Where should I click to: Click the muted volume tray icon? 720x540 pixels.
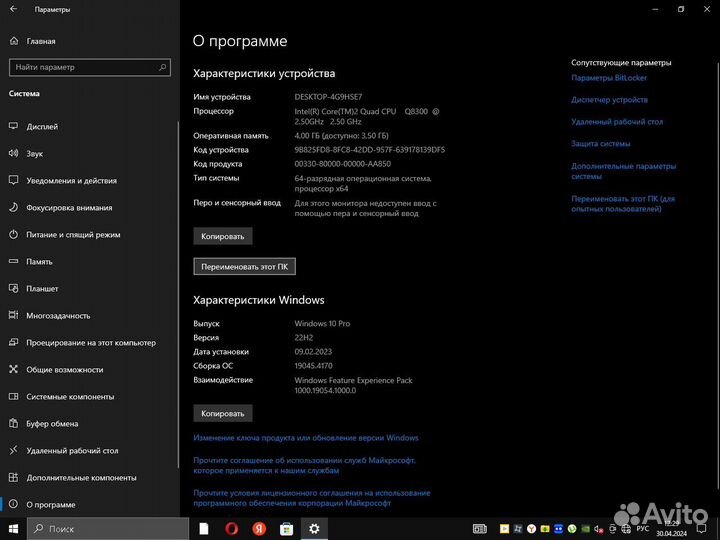pos(598,529)
